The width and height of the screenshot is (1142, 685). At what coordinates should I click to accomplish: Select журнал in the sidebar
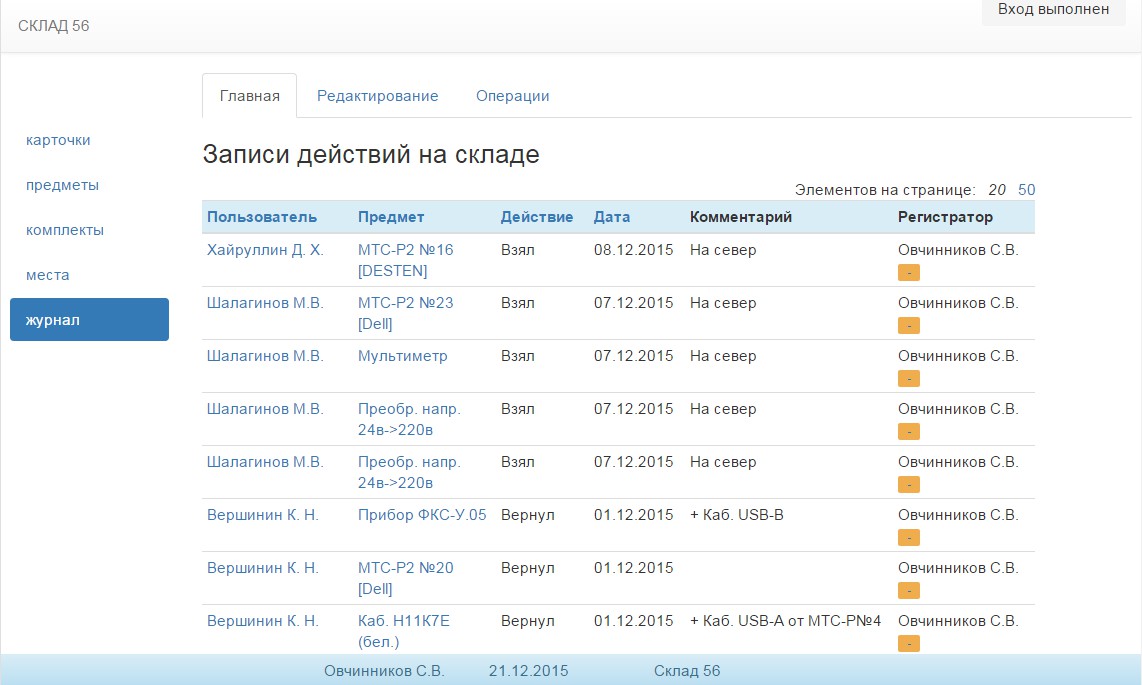(90, 320)
